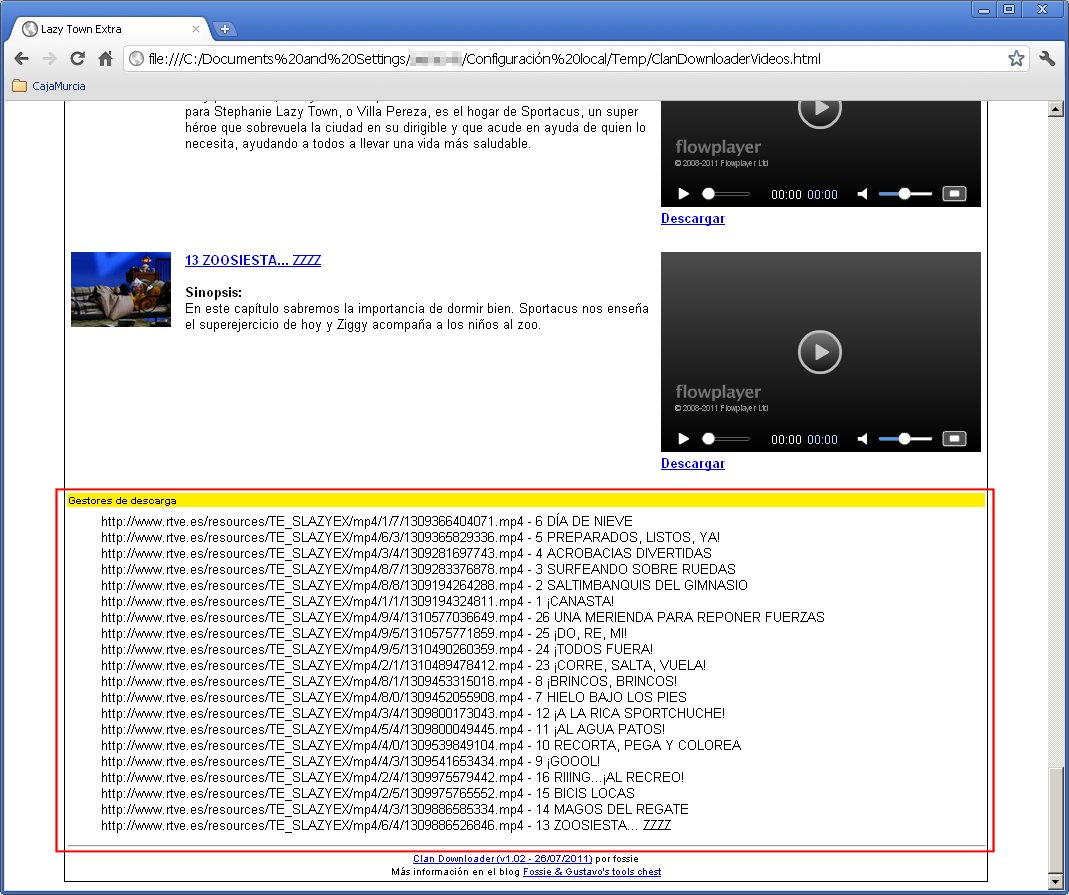Click the URL line for 2 SALTIMBANQUIS DEL GIMNASIO

[x=424, y=586]
